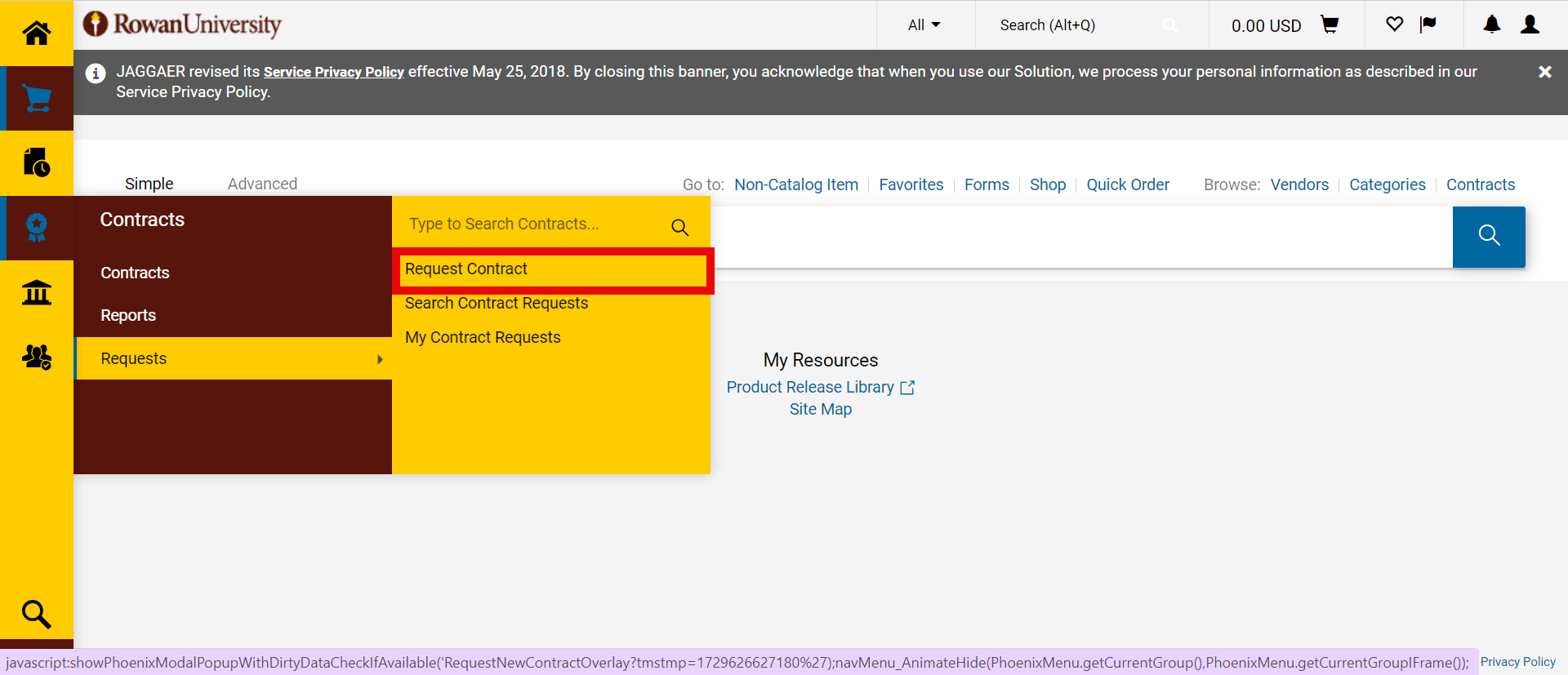Open the user profile icon
Image resolution: width=1568 pixels, height=675 pixels.
(x=1530, y=24)
